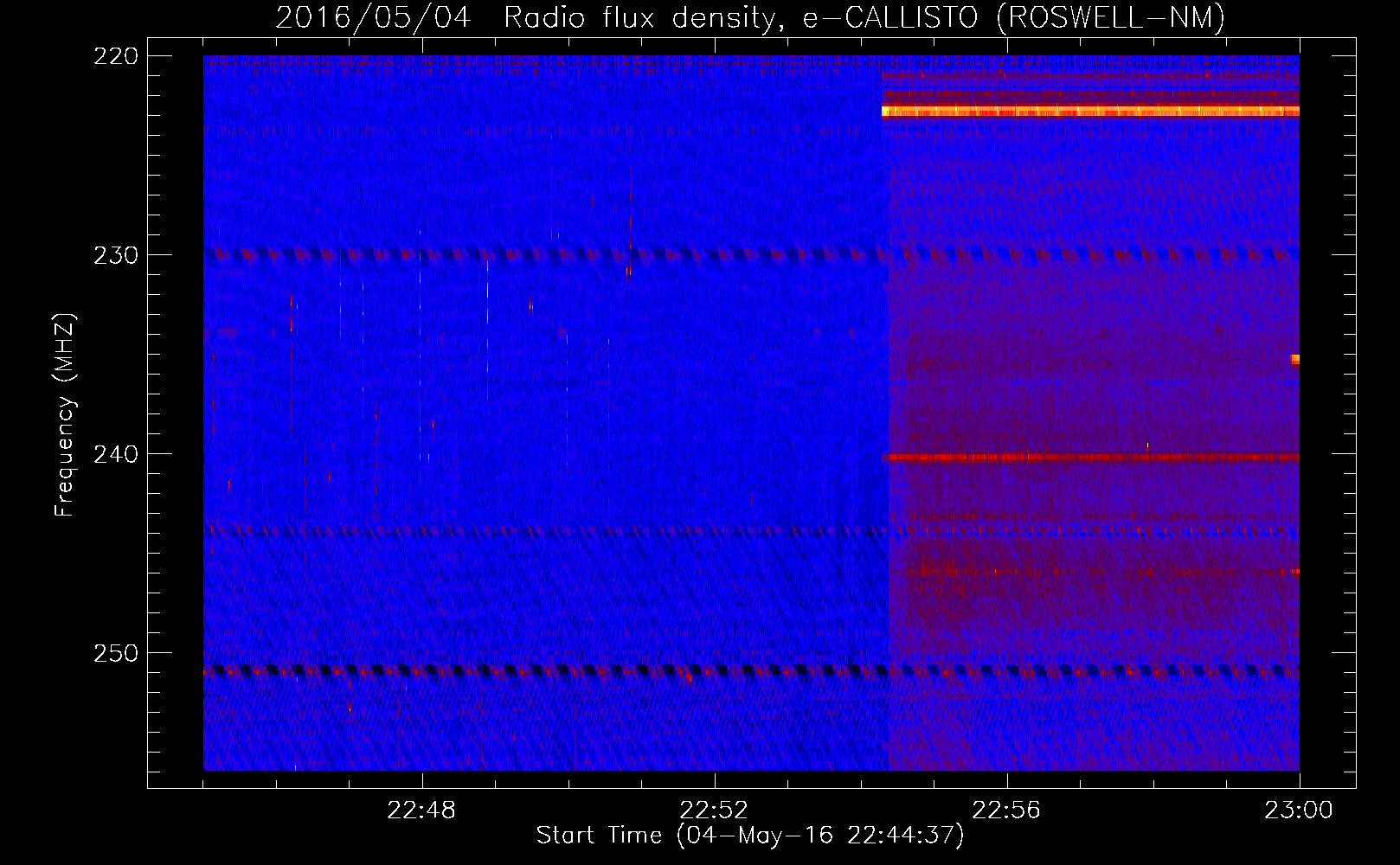Click the 240 frequency tick label

[116, 454]
